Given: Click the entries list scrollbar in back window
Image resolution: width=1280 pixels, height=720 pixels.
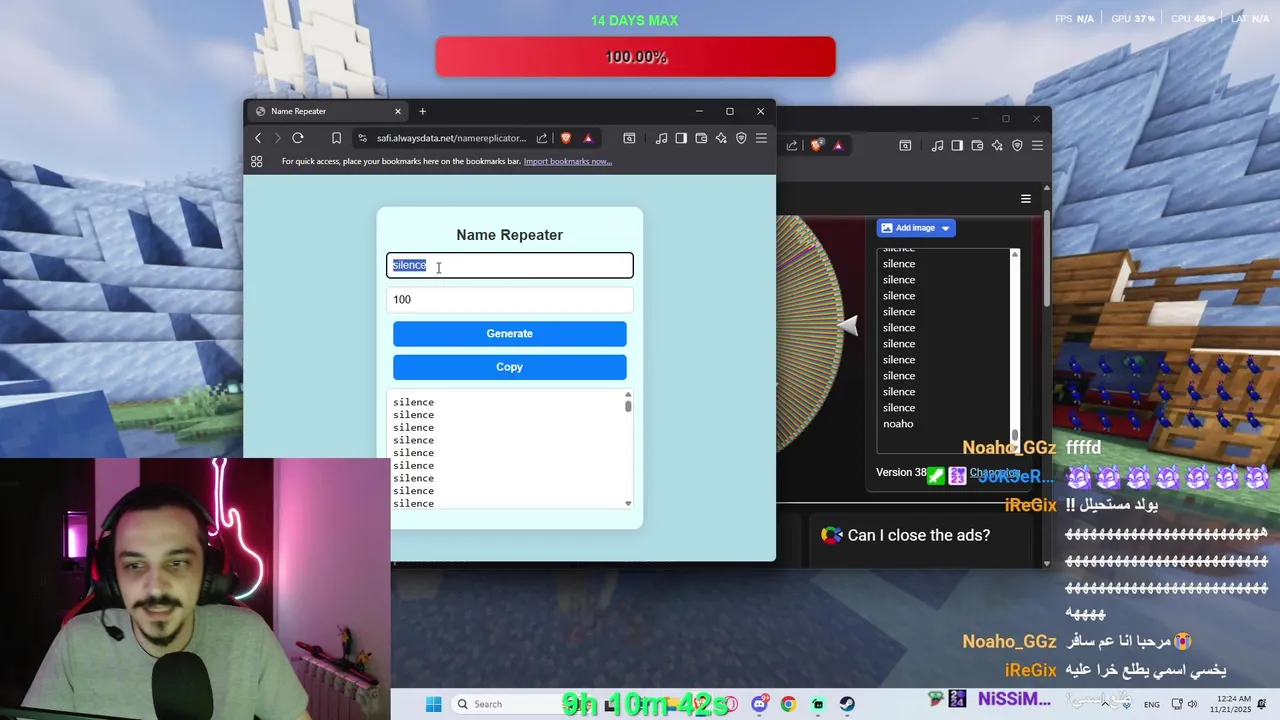Looking at the screenshot, I should (1015, 434).
